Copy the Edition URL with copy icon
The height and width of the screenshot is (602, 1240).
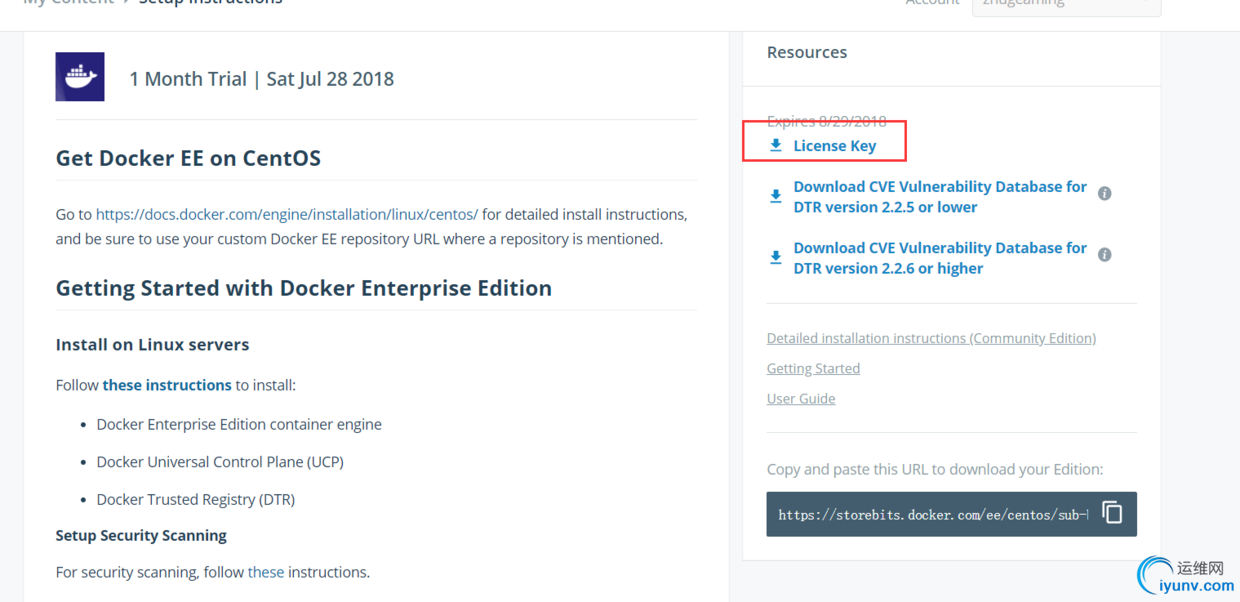pyautogui.click(x=1112, y=513)
